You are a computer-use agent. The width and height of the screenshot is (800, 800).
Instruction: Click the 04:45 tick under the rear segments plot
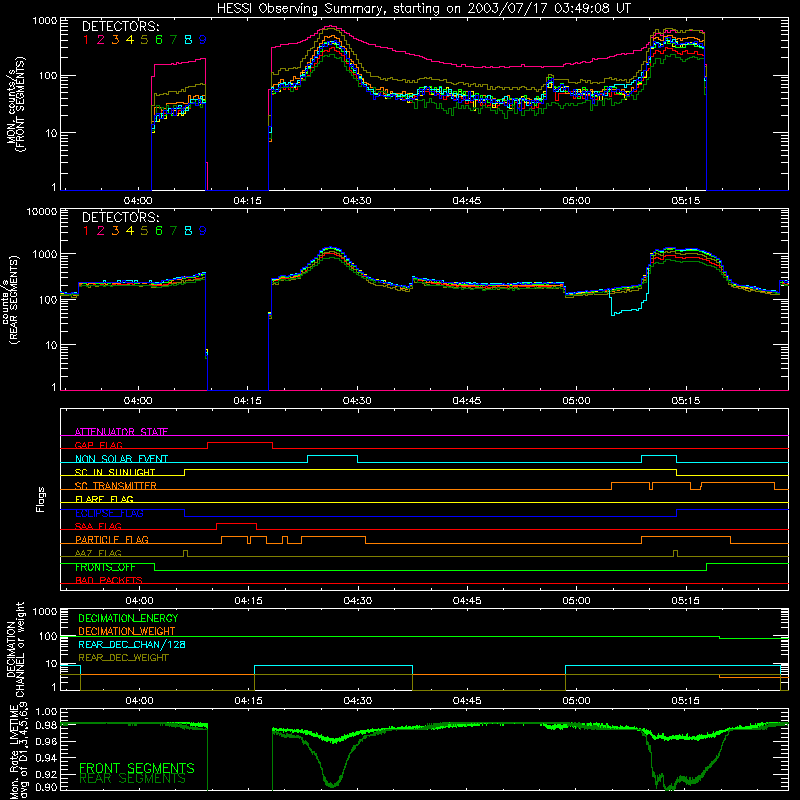click(x=467, y=401)
